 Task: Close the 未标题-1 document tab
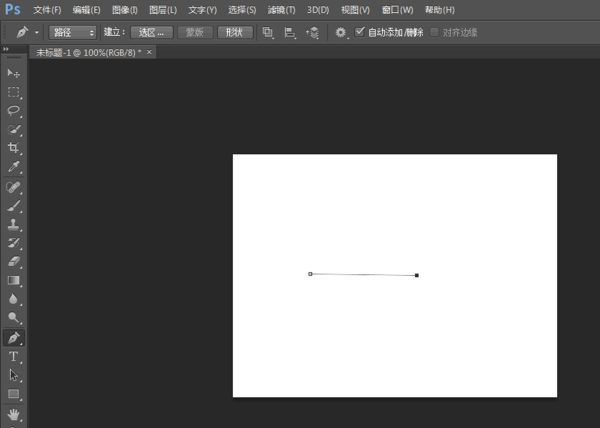pos(149,52)
